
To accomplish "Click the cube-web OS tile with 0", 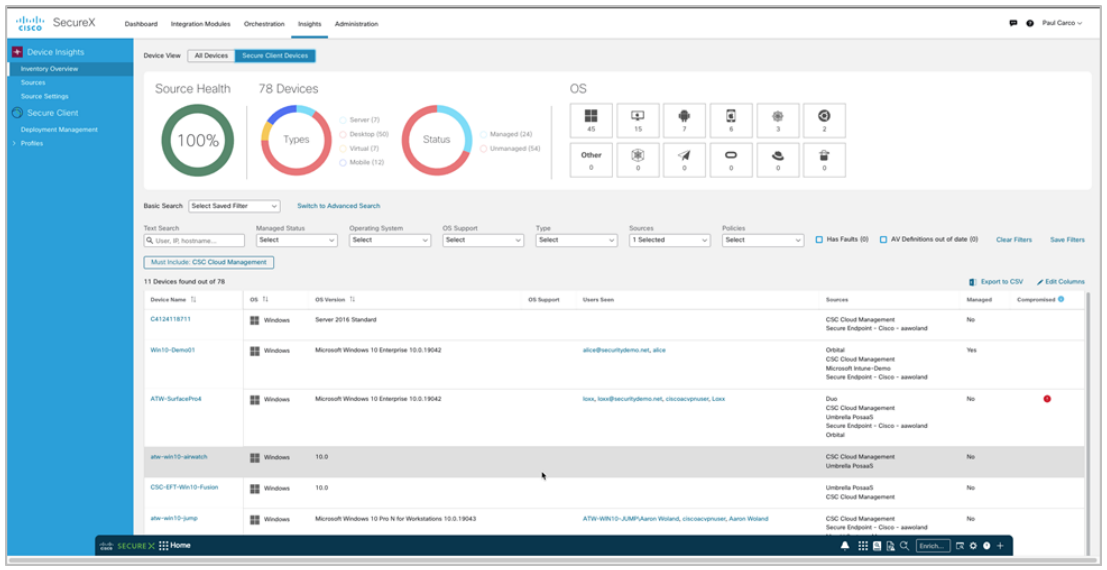I will [638, 160].
